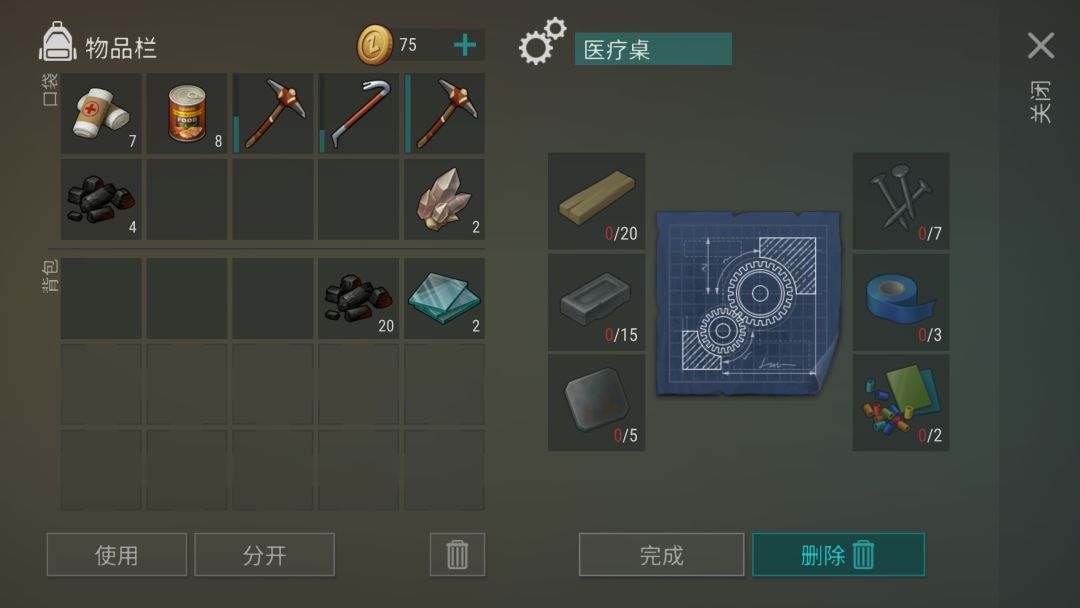The height and width of the screenshot is (608, 1080).
Task: Tap the nails requirement 0/7
Action: pyautogui.click(x=901, y=200)
